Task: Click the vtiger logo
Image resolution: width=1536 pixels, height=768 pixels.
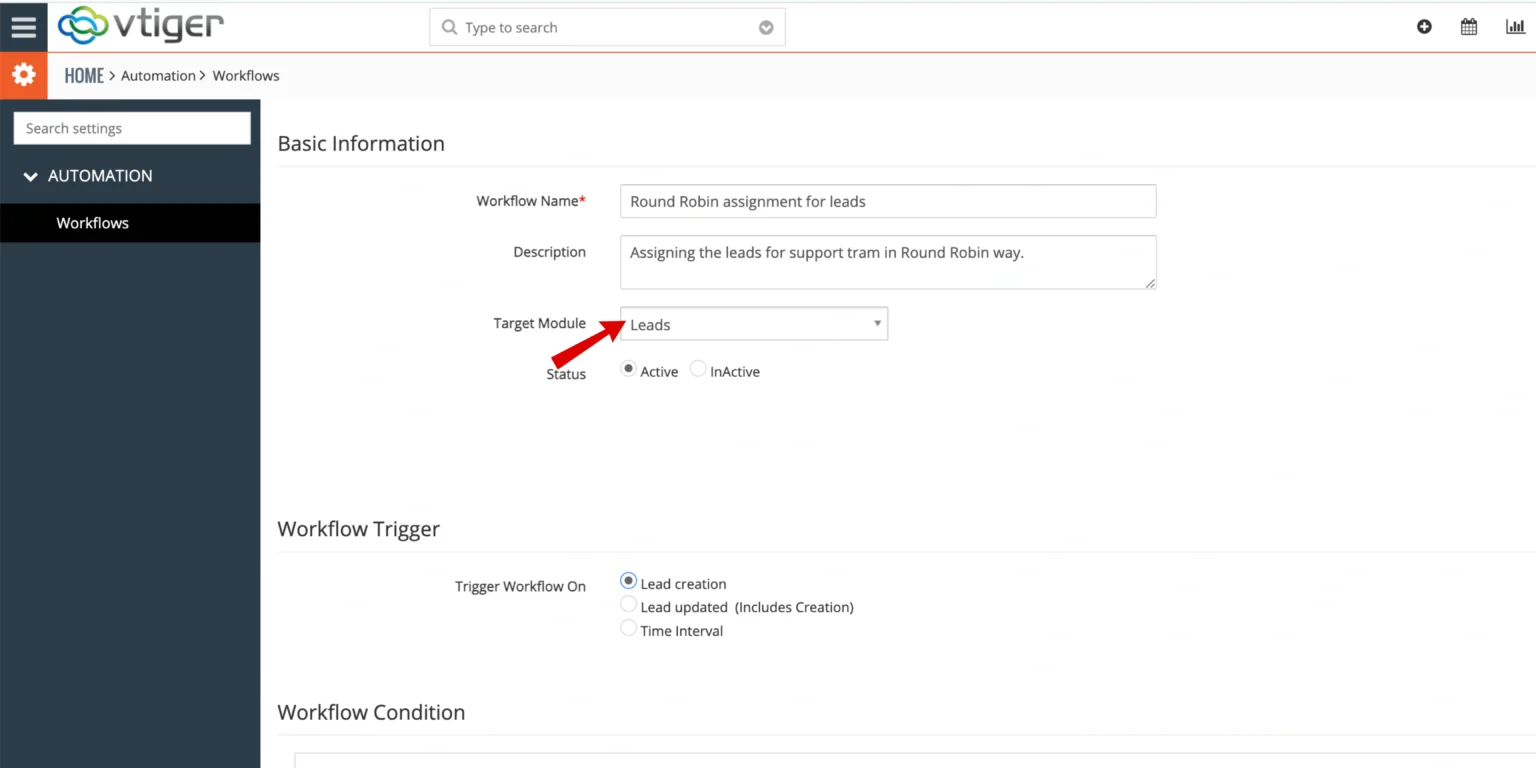Action: [140, 27]
